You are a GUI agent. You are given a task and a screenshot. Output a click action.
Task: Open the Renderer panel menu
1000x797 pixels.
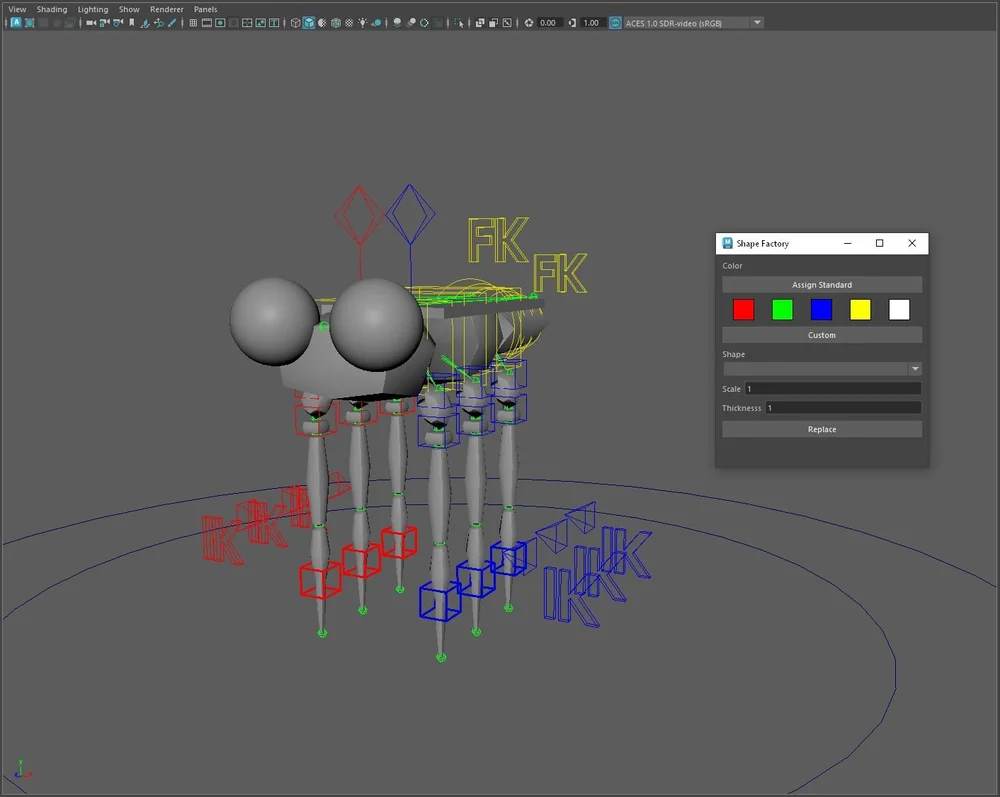tap(166, 9)
